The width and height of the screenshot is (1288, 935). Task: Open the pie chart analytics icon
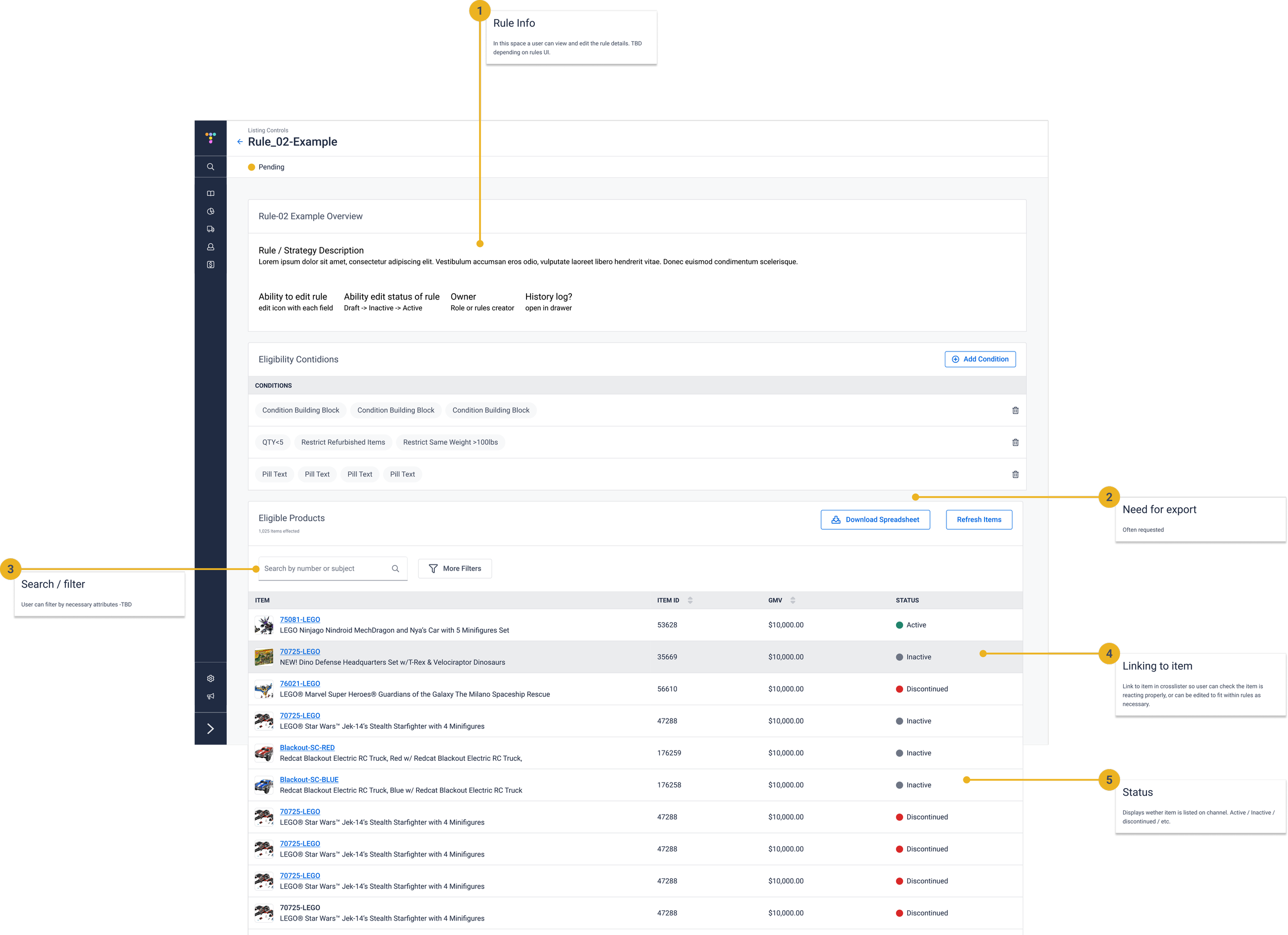tap(210, 211)
